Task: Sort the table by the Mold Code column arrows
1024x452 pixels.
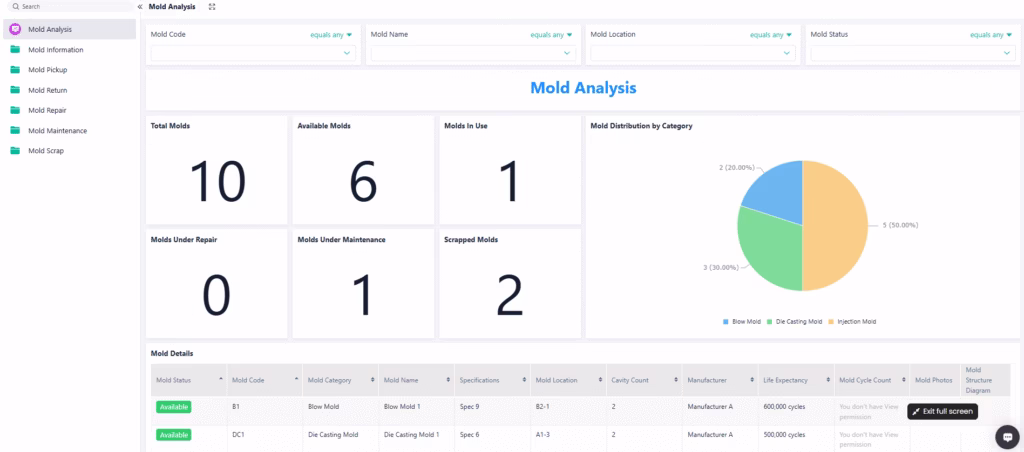Action: 296,380
